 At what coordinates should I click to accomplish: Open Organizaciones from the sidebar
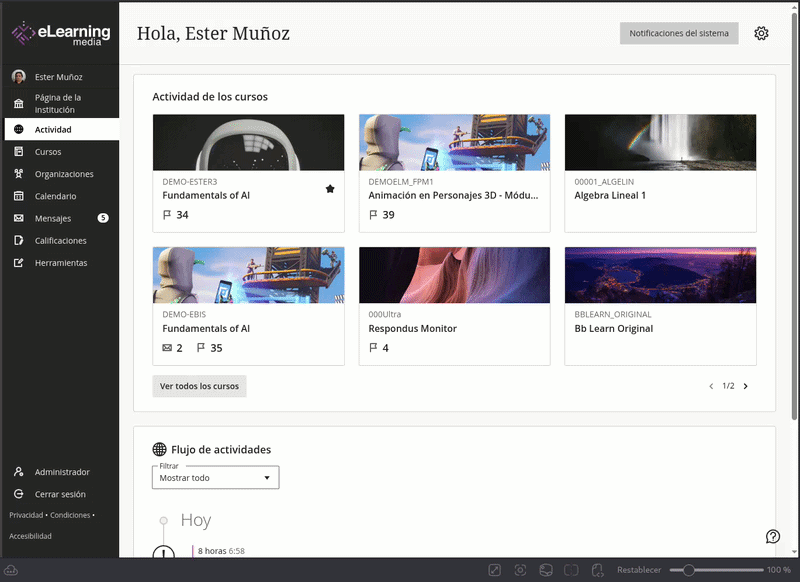(x=62, y=174)
